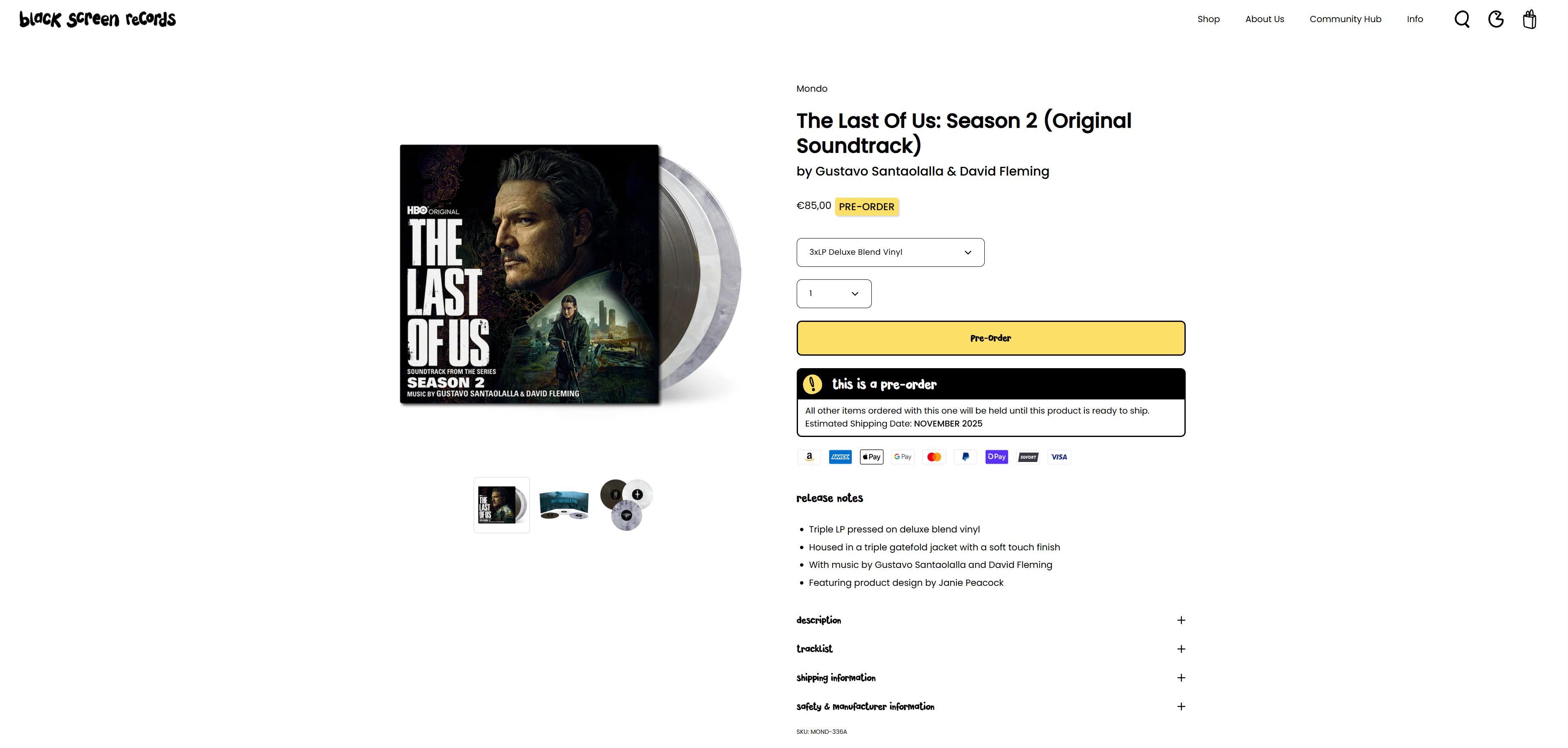Click the PayPal payment icon
The height and width of the screenshot is (748, 1568).
966,457
